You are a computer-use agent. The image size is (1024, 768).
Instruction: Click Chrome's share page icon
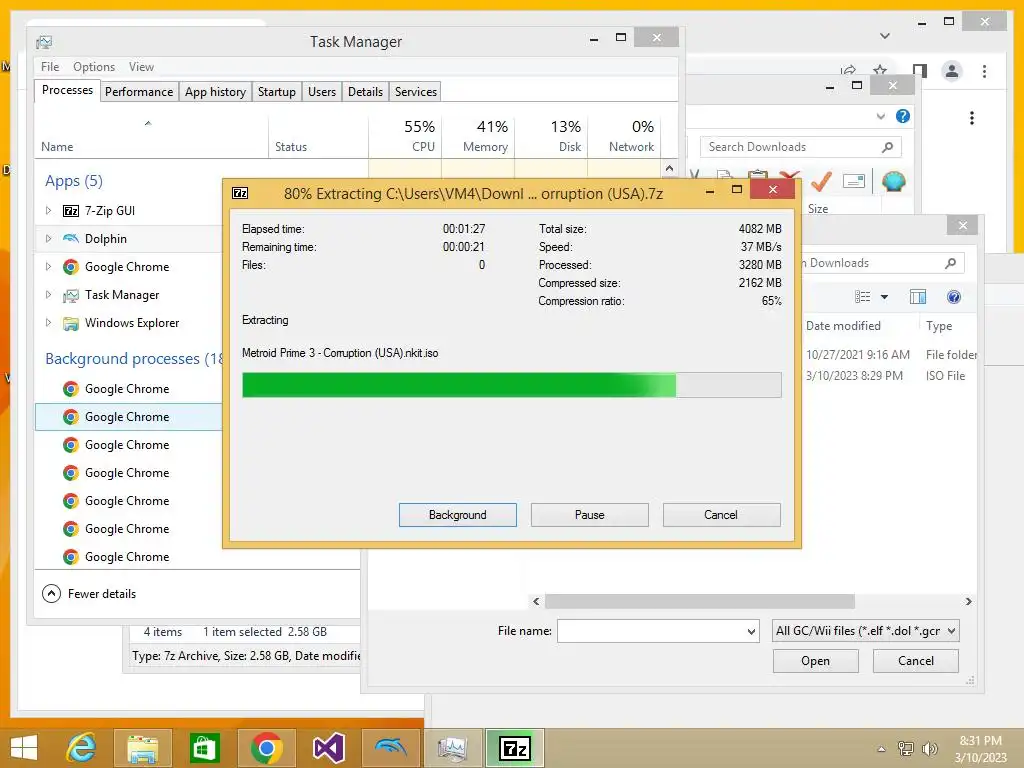pos(848,70)
